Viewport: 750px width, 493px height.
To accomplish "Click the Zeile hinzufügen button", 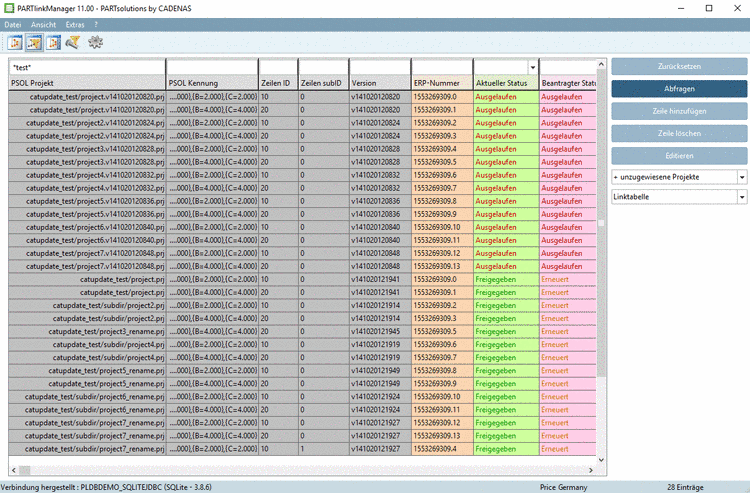I will click(x=678, y=110).
